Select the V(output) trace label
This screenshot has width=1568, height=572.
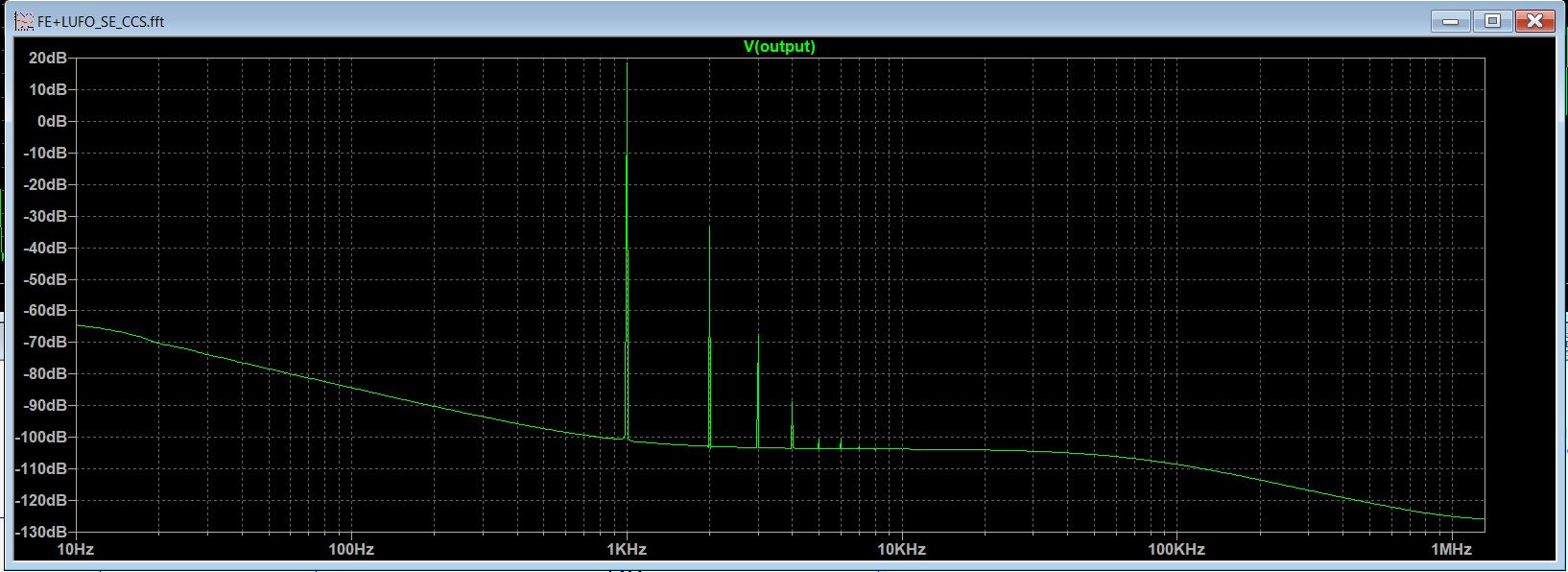[x=779, y=46]
